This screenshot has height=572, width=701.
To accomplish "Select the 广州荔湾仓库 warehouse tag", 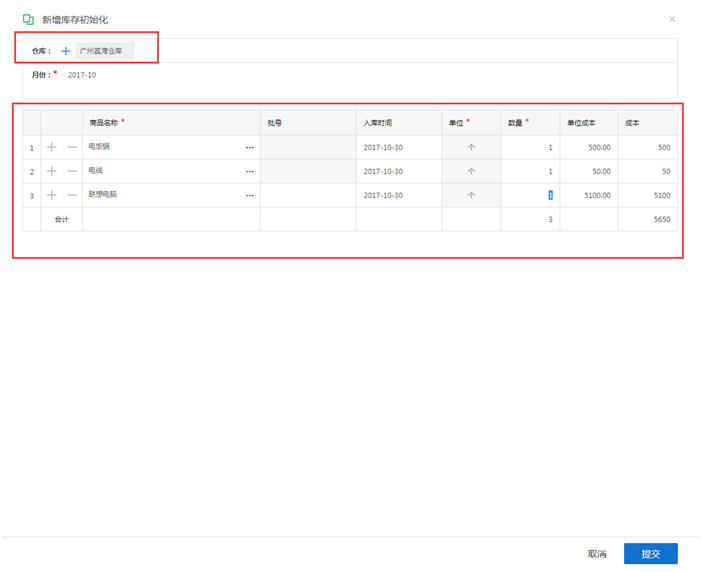I will click(105, 51).
